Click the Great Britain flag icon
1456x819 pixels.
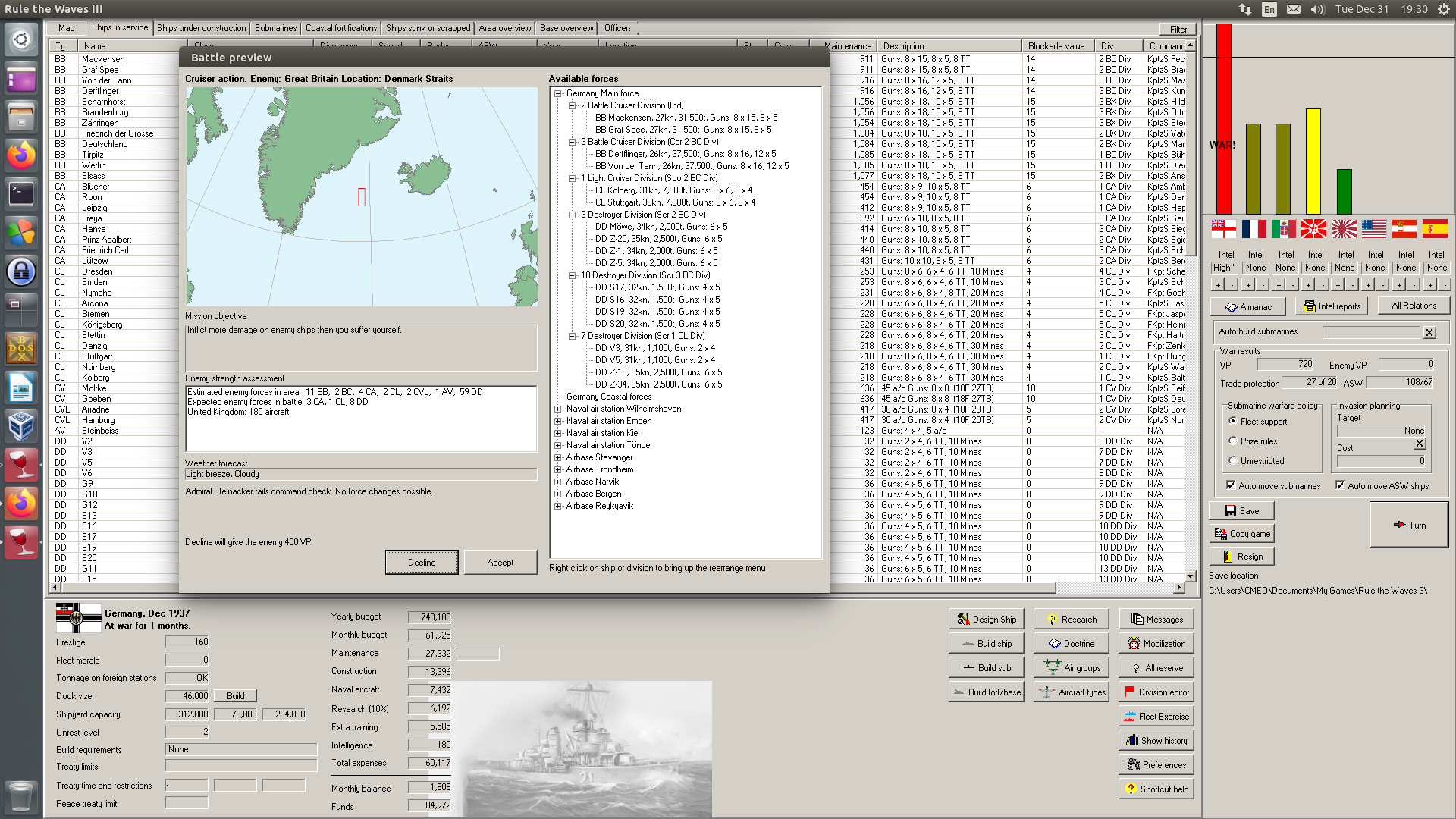coord(1223,228)
